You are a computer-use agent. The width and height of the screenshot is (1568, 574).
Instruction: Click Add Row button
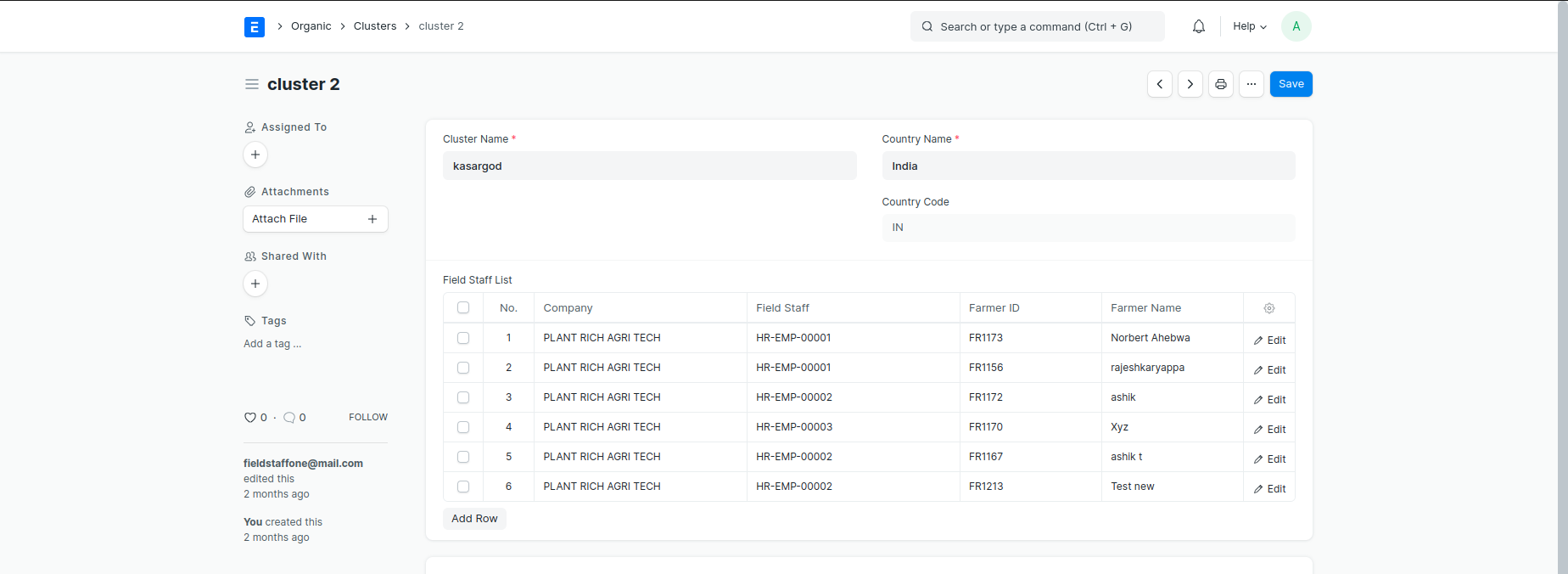click(x=474, y=519)
